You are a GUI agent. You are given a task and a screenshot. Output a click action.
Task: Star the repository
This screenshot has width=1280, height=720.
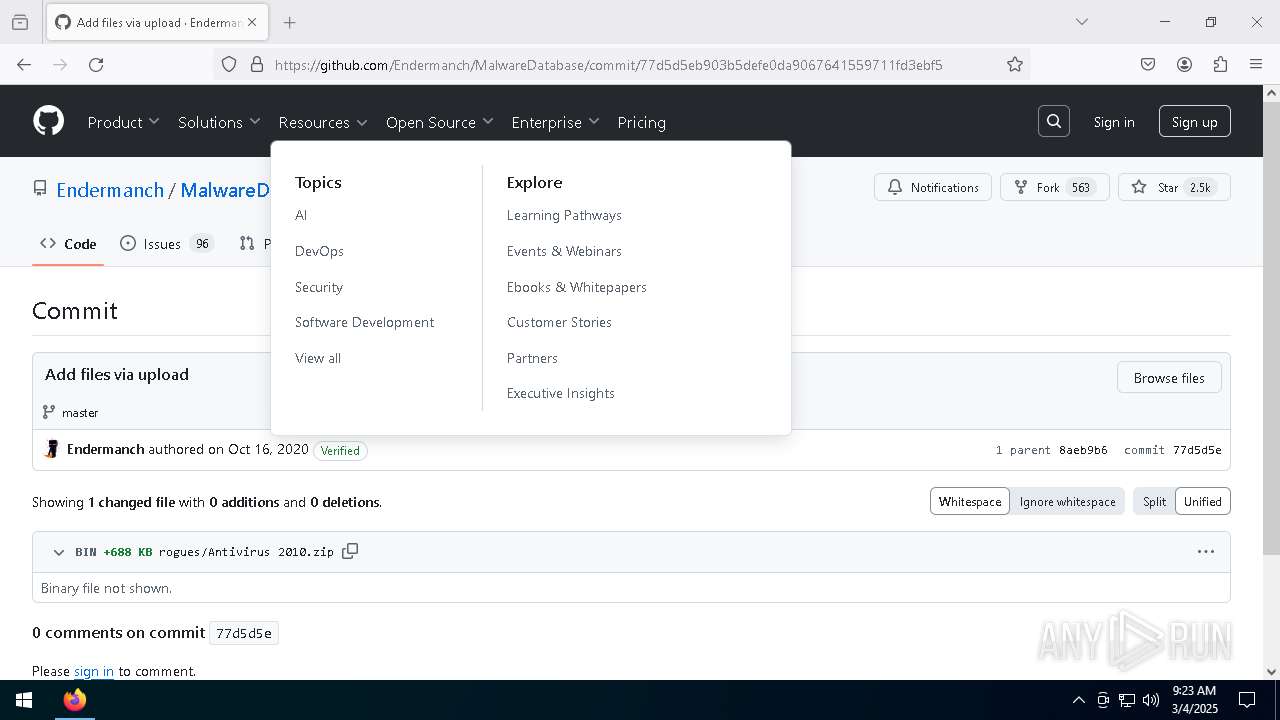point(1174,187)
